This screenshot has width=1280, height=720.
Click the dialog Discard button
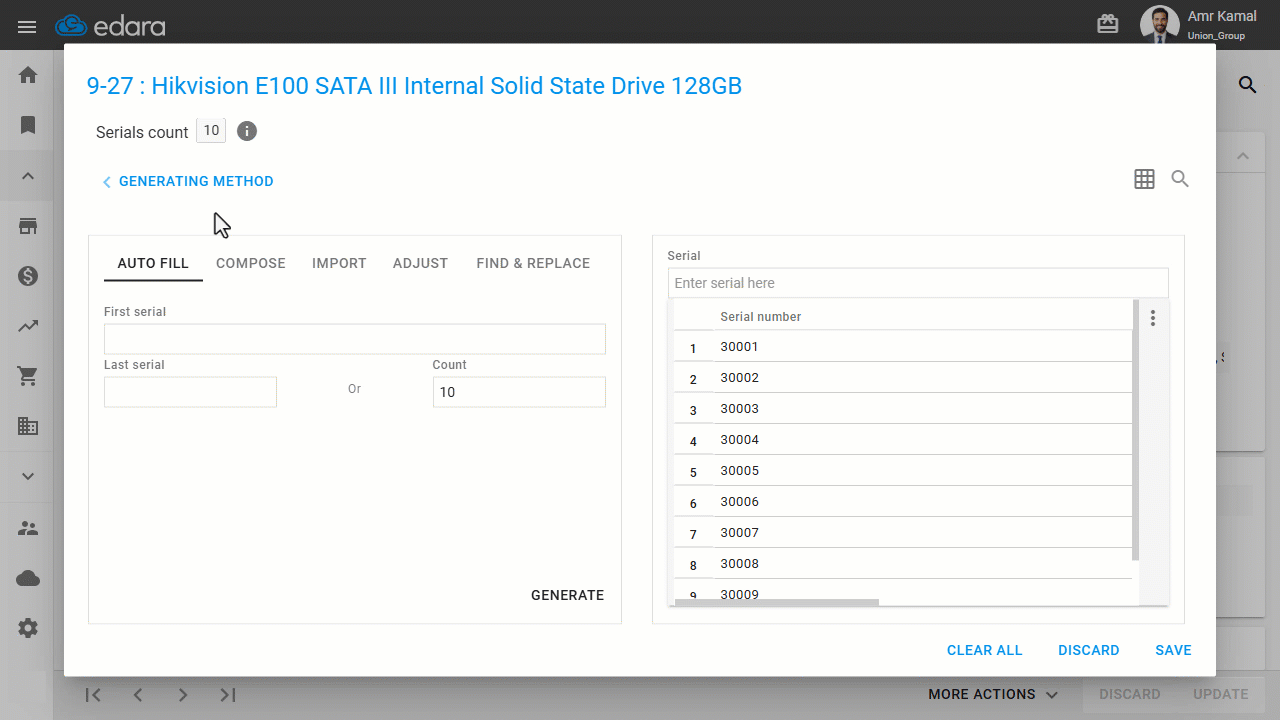pyautogui.click(x=1088, y=650)
